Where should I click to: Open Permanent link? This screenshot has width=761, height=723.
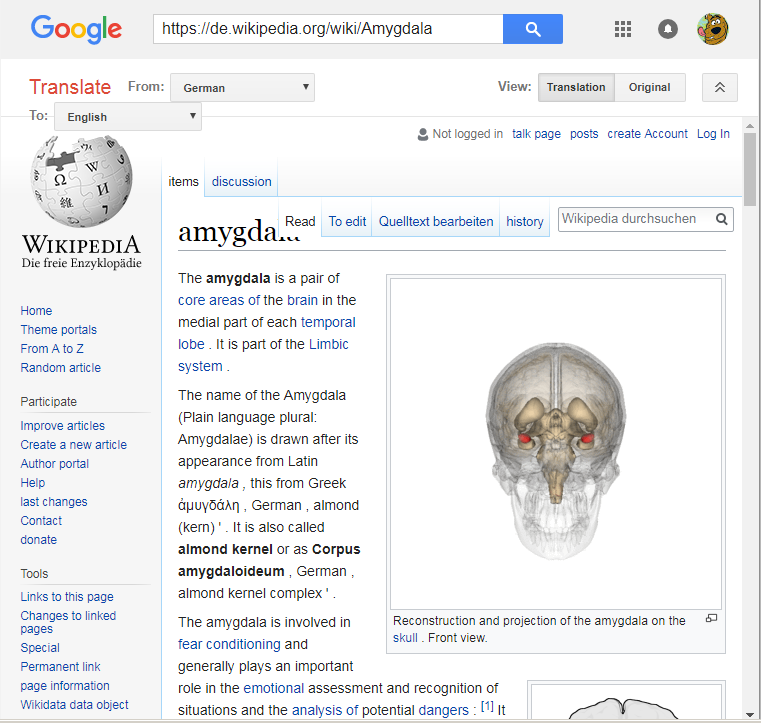click(x=60, y=667)
